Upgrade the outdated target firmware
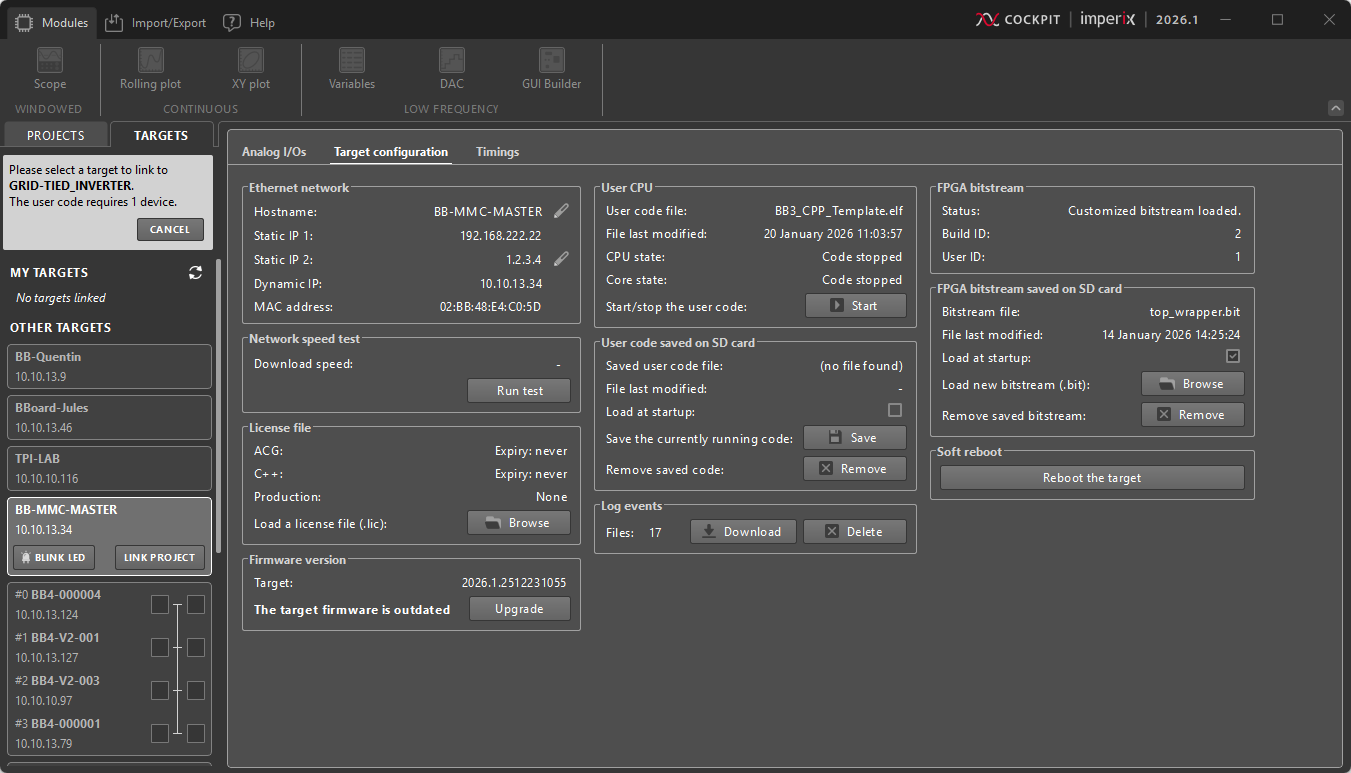This screenshot has width=1351, height=773. point(519,609)
